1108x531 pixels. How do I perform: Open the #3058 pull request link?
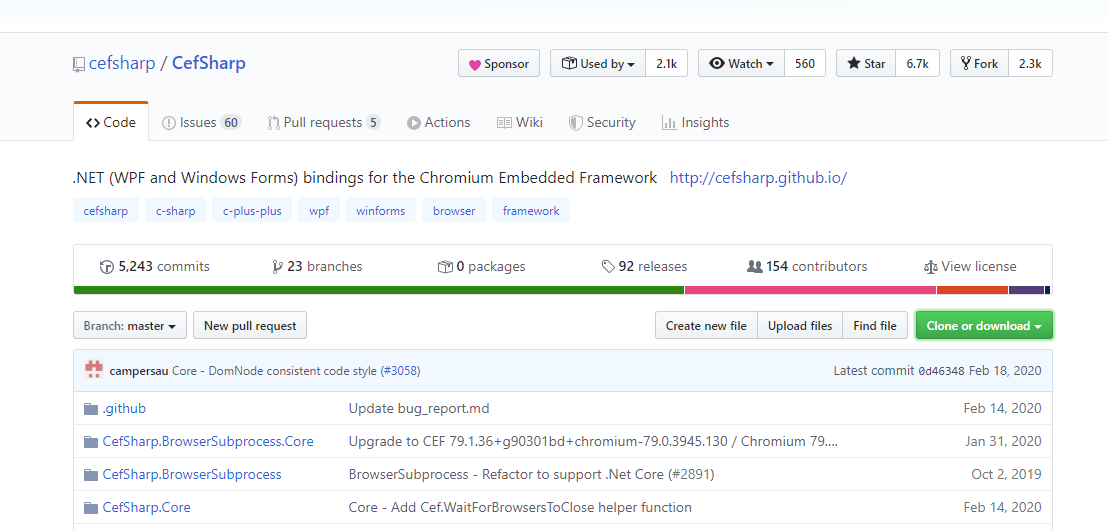coord(401,370)
